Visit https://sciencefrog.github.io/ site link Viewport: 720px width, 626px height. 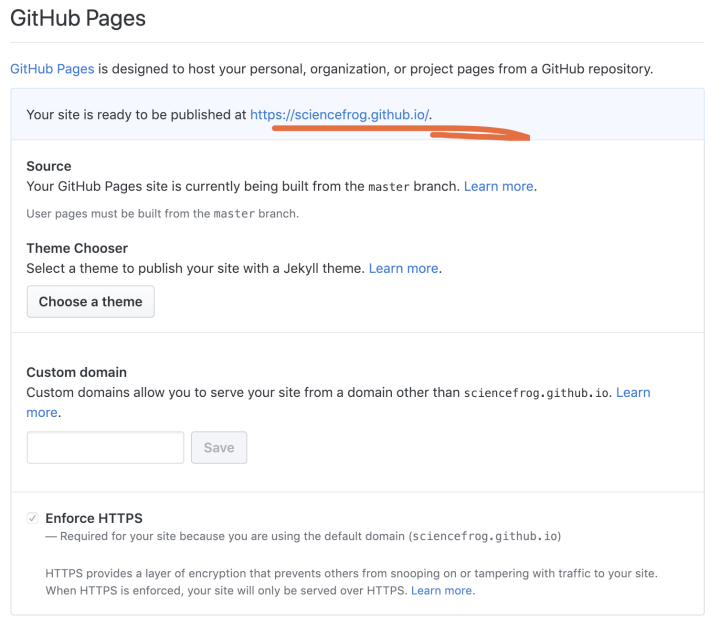339,115
